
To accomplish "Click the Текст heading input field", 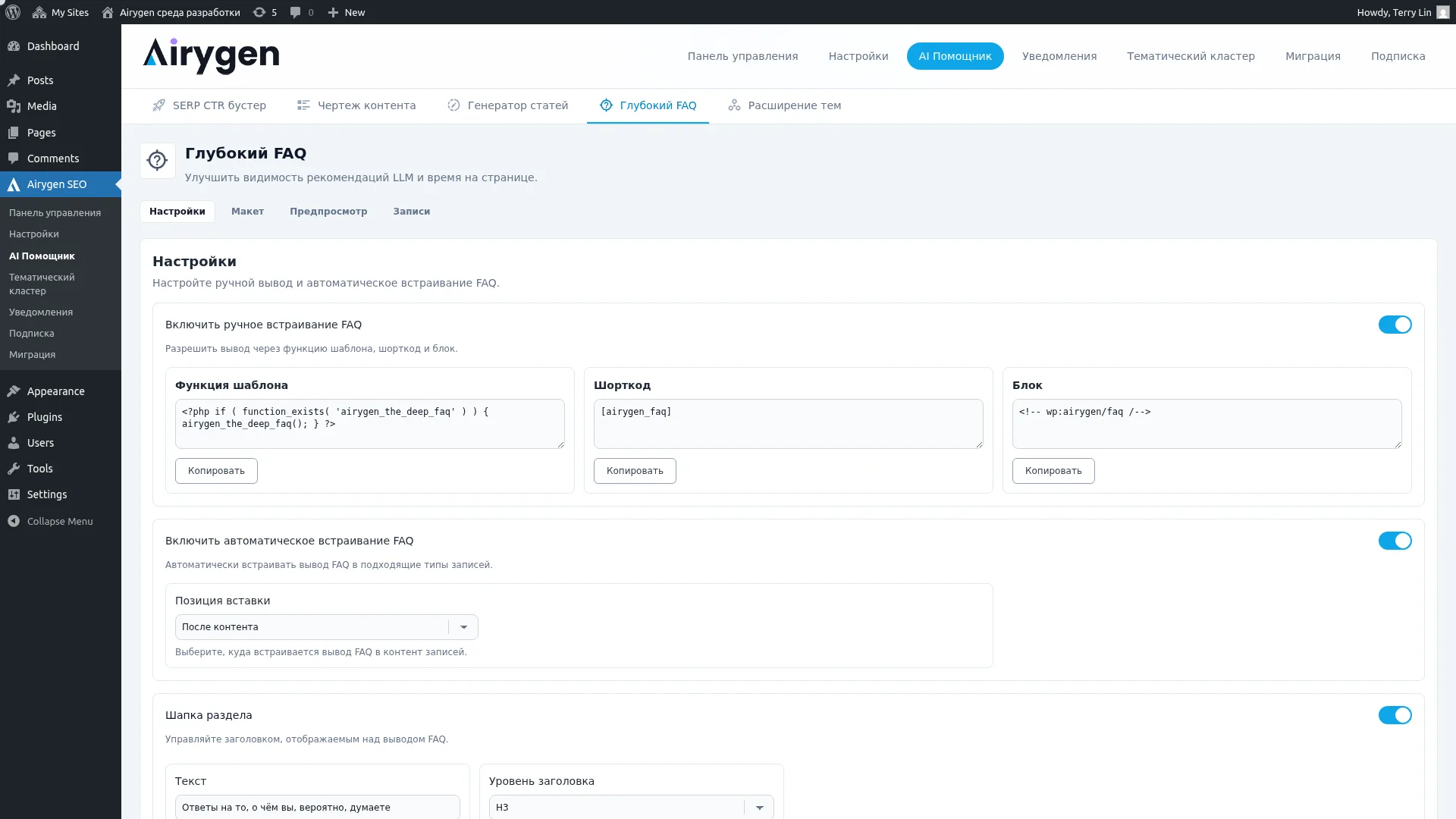I will click(x=317, y=807).
